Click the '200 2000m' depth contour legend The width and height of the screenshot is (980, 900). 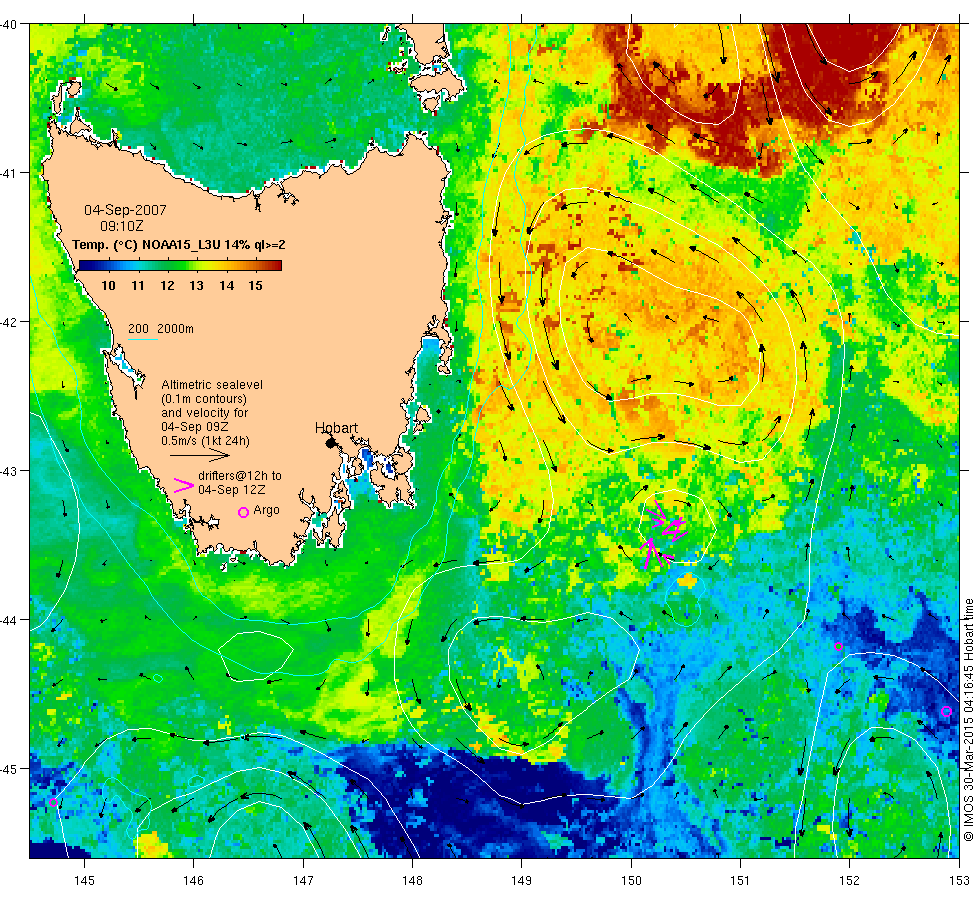tap(161, 329)
